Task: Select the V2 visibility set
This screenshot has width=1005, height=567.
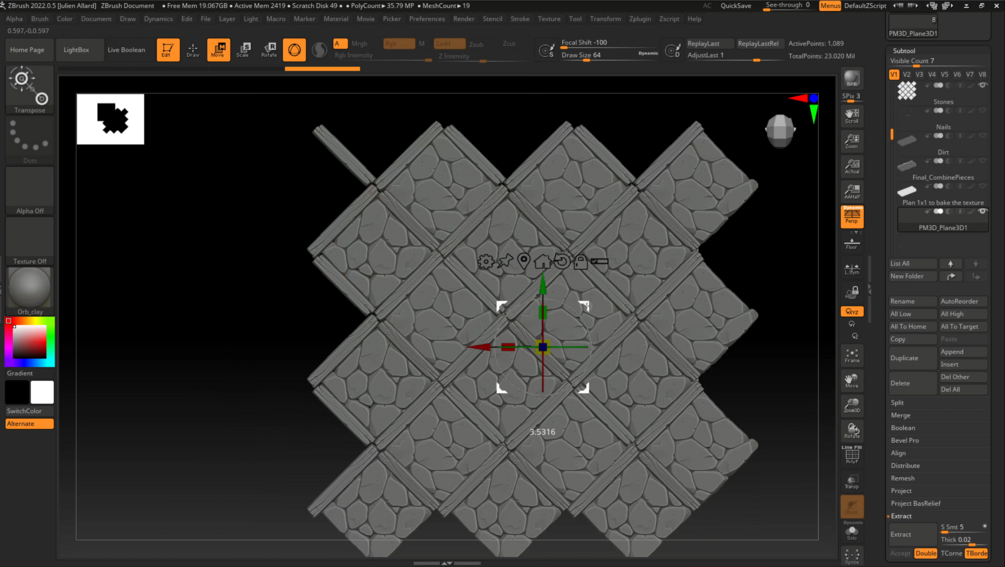Action: pos(906,74)
